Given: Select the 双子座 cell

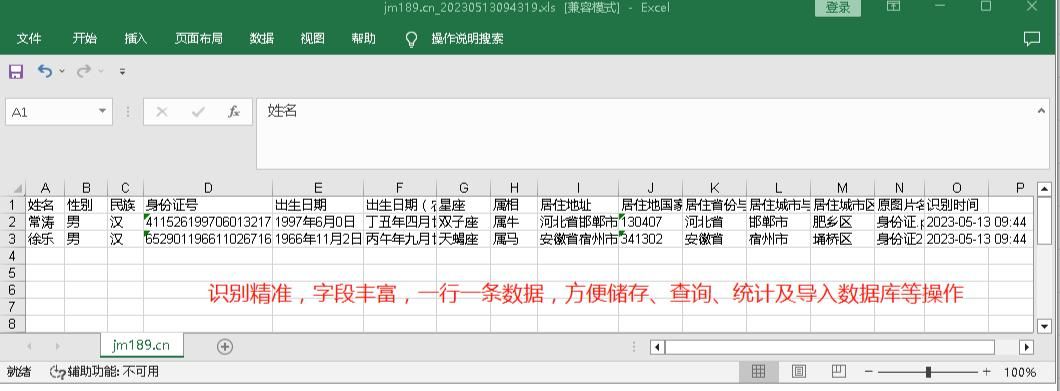Looking at the screenshot, I should coord(463,221).
